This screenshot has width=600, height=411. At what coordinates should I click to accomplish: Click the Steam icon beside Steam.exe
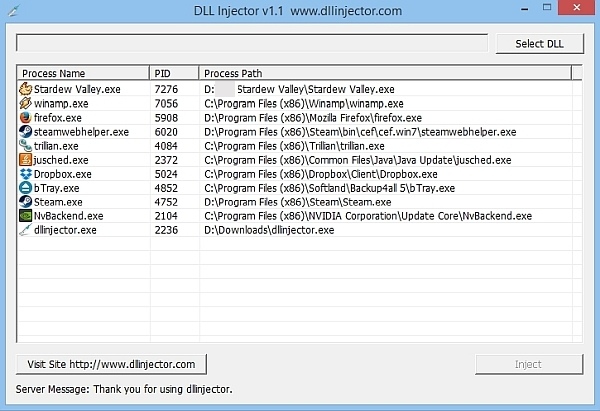pos(25,202)
